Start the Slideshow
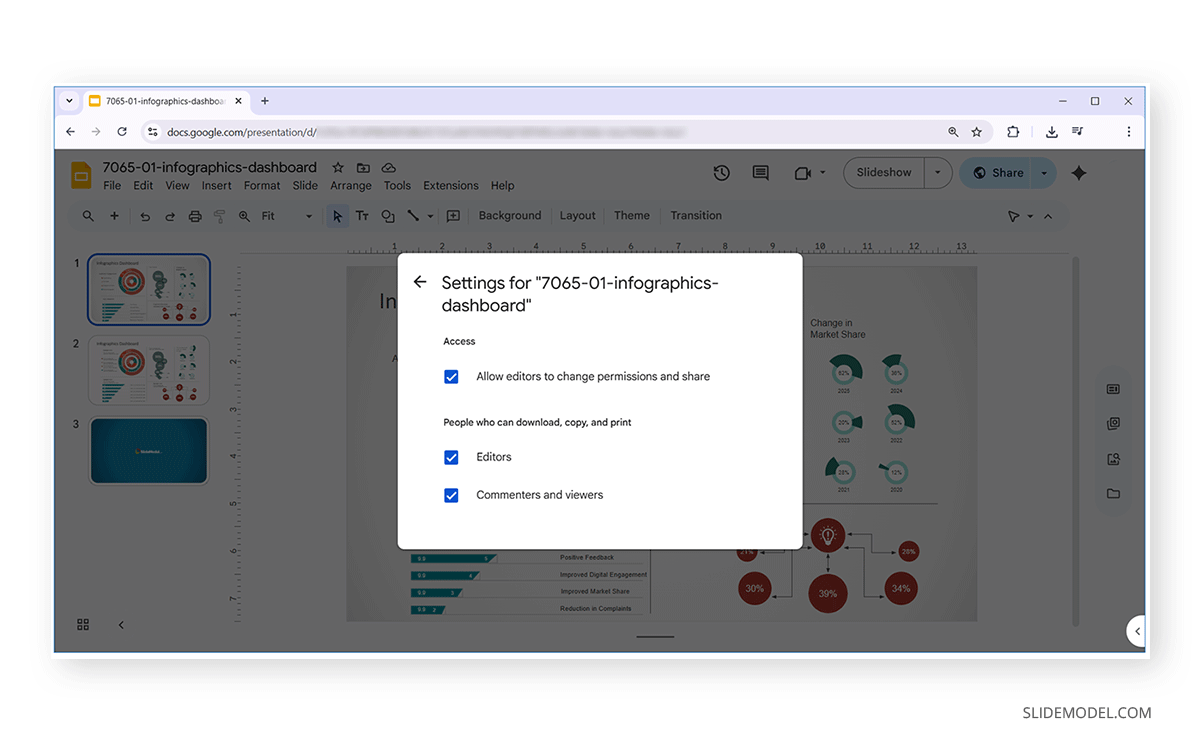 click(x=883, y=172)
